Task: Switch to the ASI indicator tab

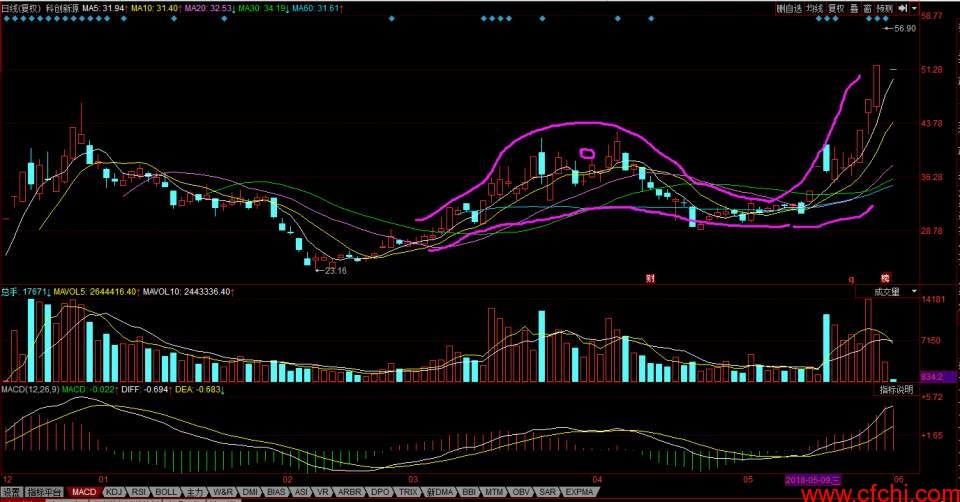Action: [x=301, y=492]
